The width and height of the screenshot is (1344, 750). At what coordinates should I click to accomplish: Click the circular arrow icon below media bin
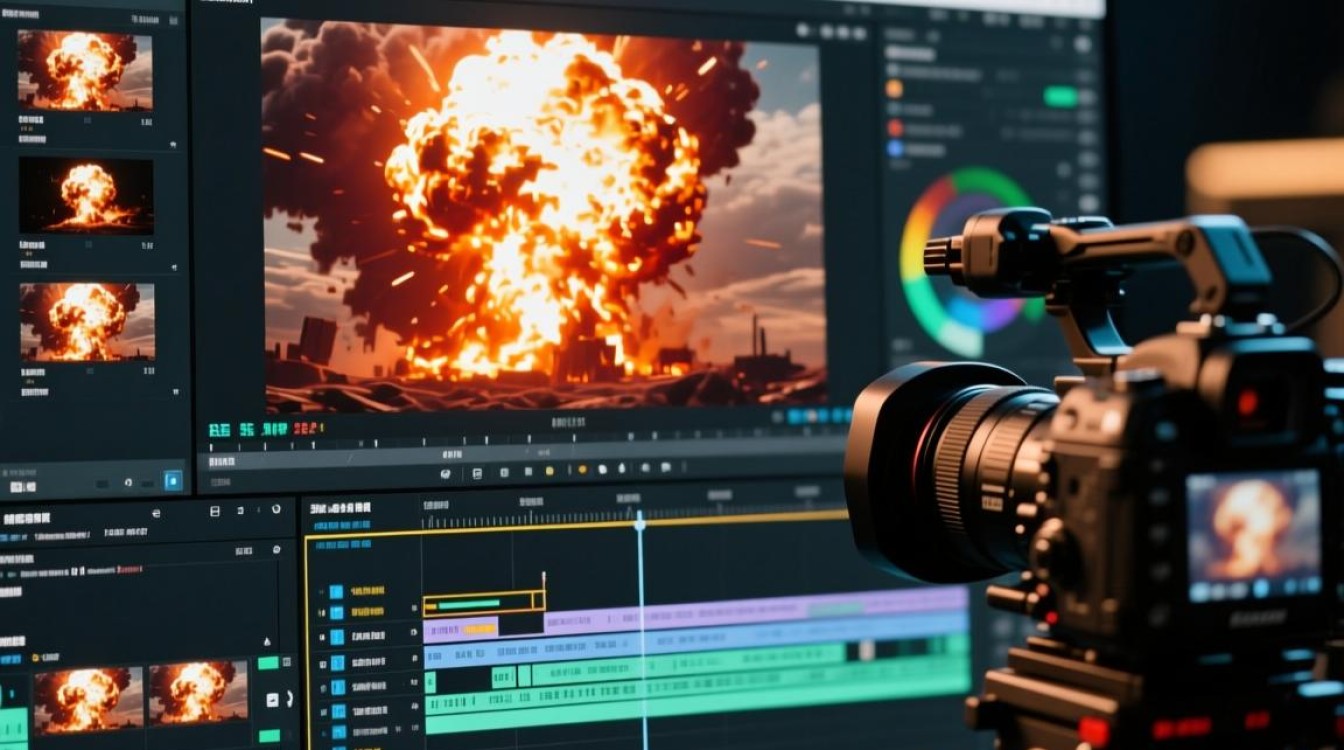coord(127,482)
